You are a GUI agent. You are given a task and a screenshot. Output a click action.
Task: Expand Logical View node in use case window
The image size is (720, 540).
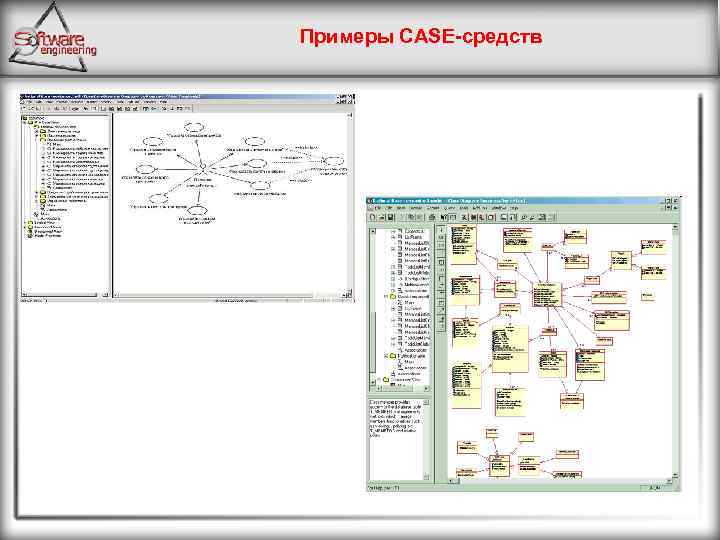(x=25, y=223)
